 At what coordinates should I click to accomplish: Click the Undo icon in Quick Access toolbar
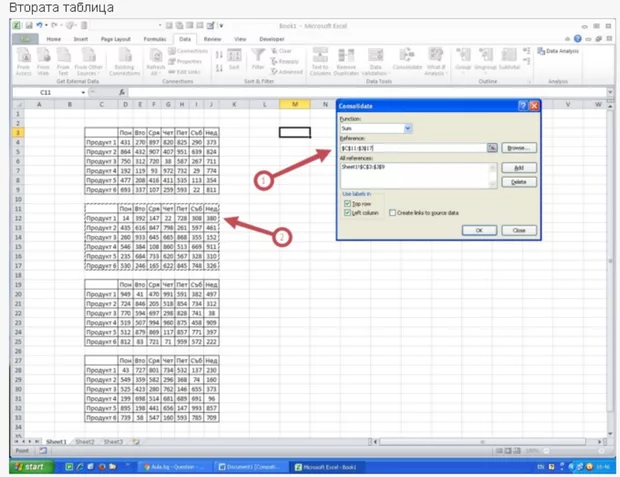pyautogui.click(x=39, y=26)
